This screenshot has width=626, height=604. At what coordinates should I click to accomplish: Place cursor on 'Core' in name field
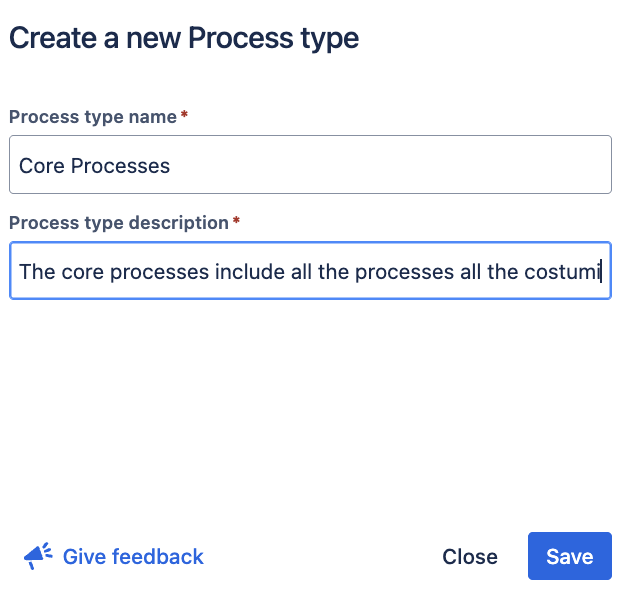click(41, 166)
